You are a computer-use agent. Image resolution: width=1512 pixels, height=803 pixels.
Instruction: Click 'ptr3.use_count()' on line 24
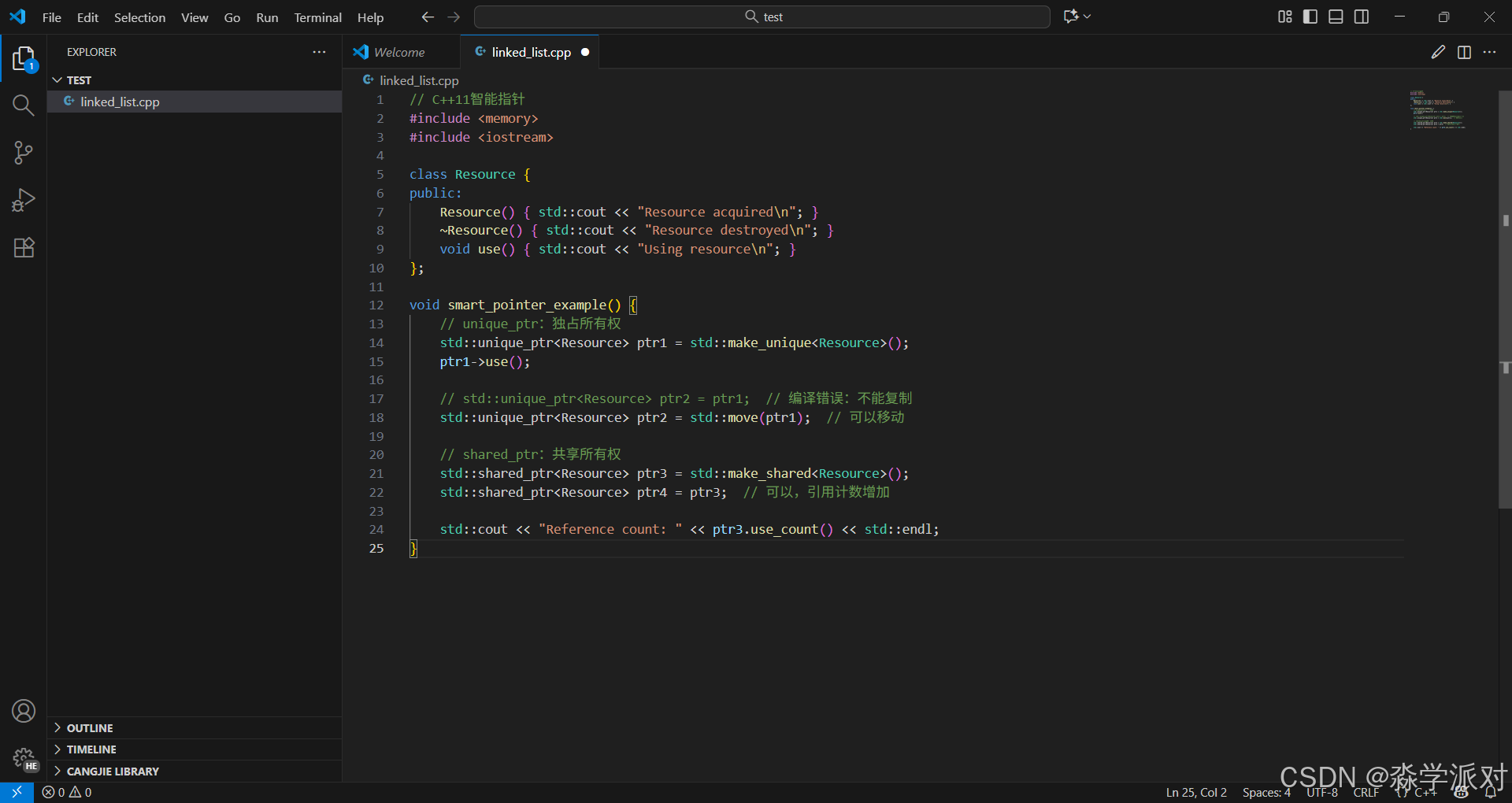(773, 529)
